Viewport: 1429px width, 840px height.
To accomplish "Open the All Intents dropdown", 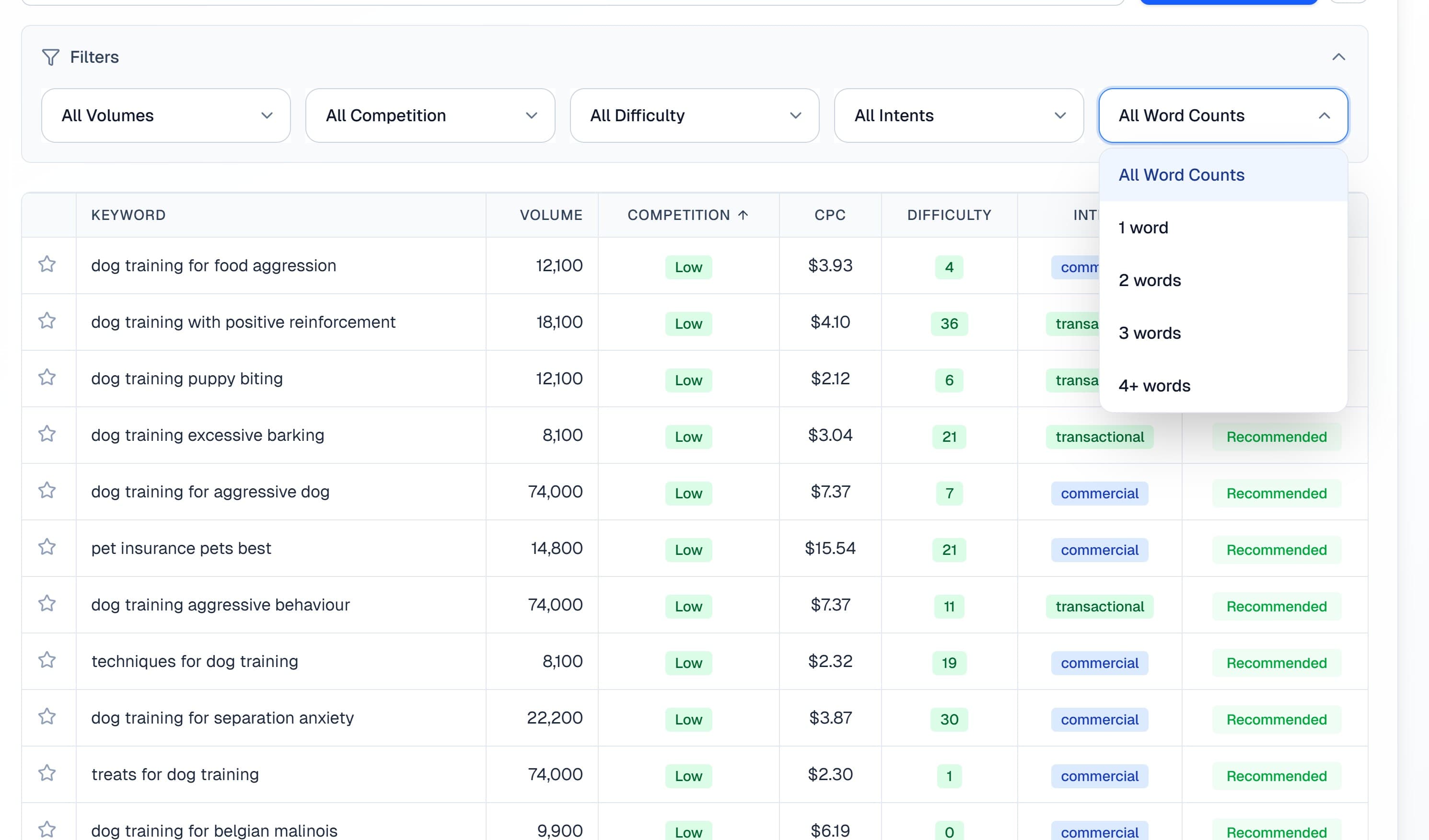I will coord(958,115).
